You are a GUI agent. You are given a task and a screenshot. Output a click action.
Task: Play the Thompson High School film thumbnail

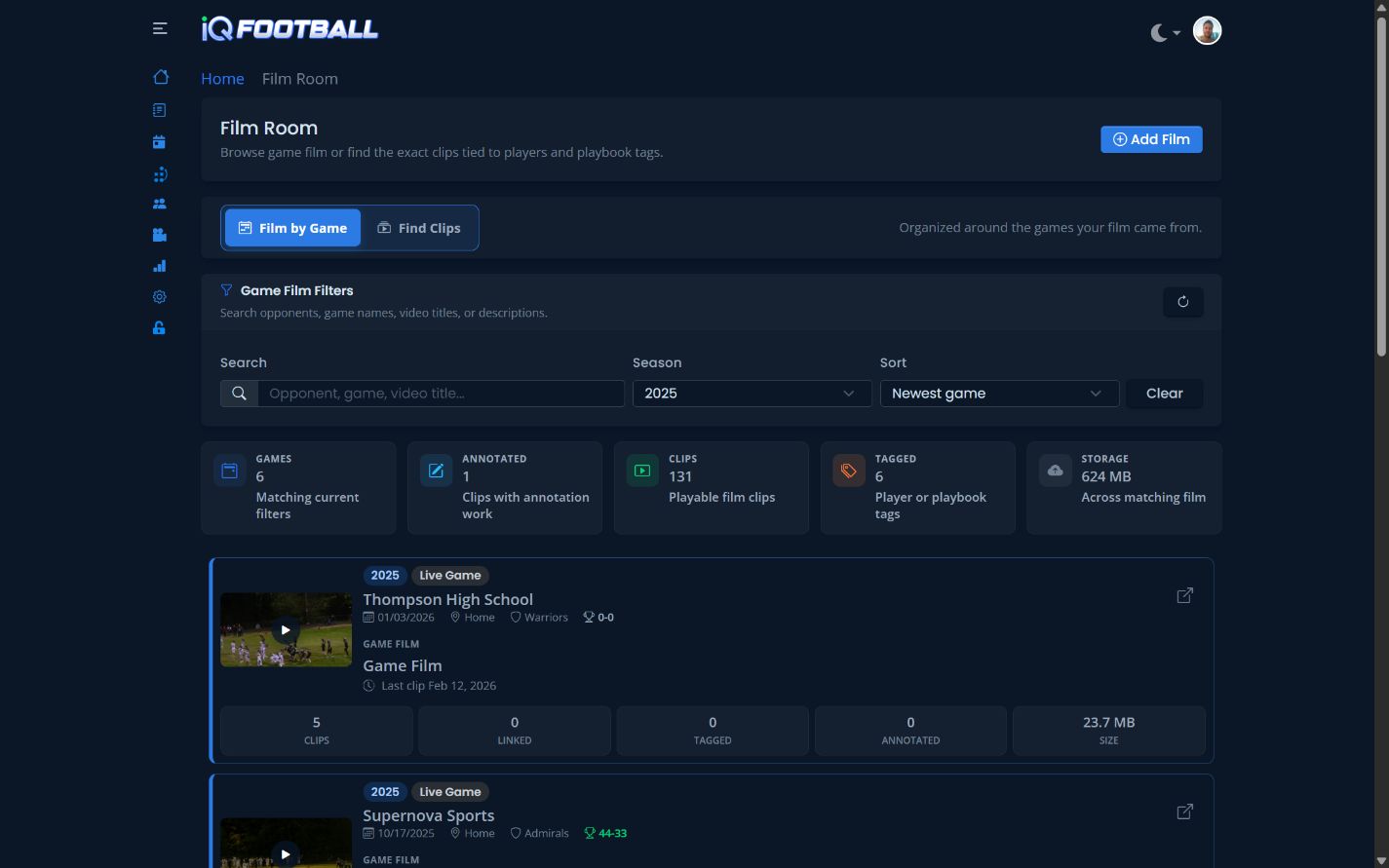pos(286,629)
